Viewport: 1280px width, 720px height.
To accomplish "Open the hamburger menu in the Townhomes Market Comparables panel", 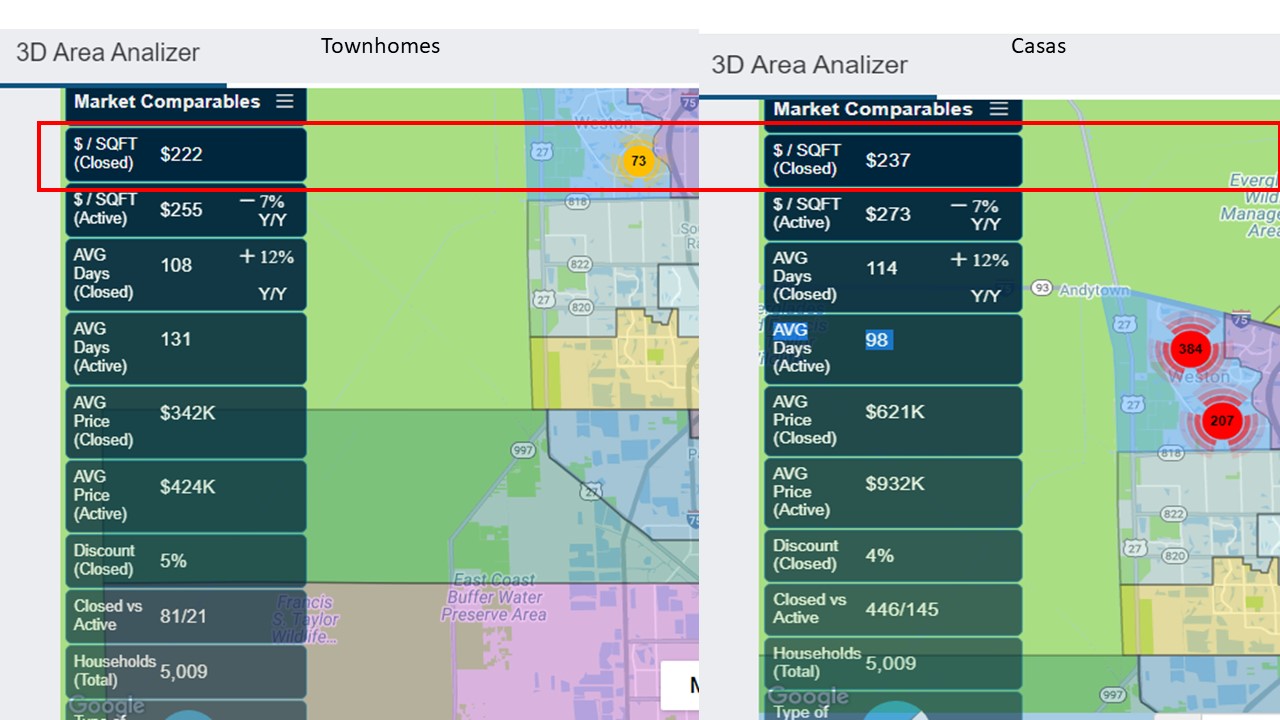I will [285, 101].
